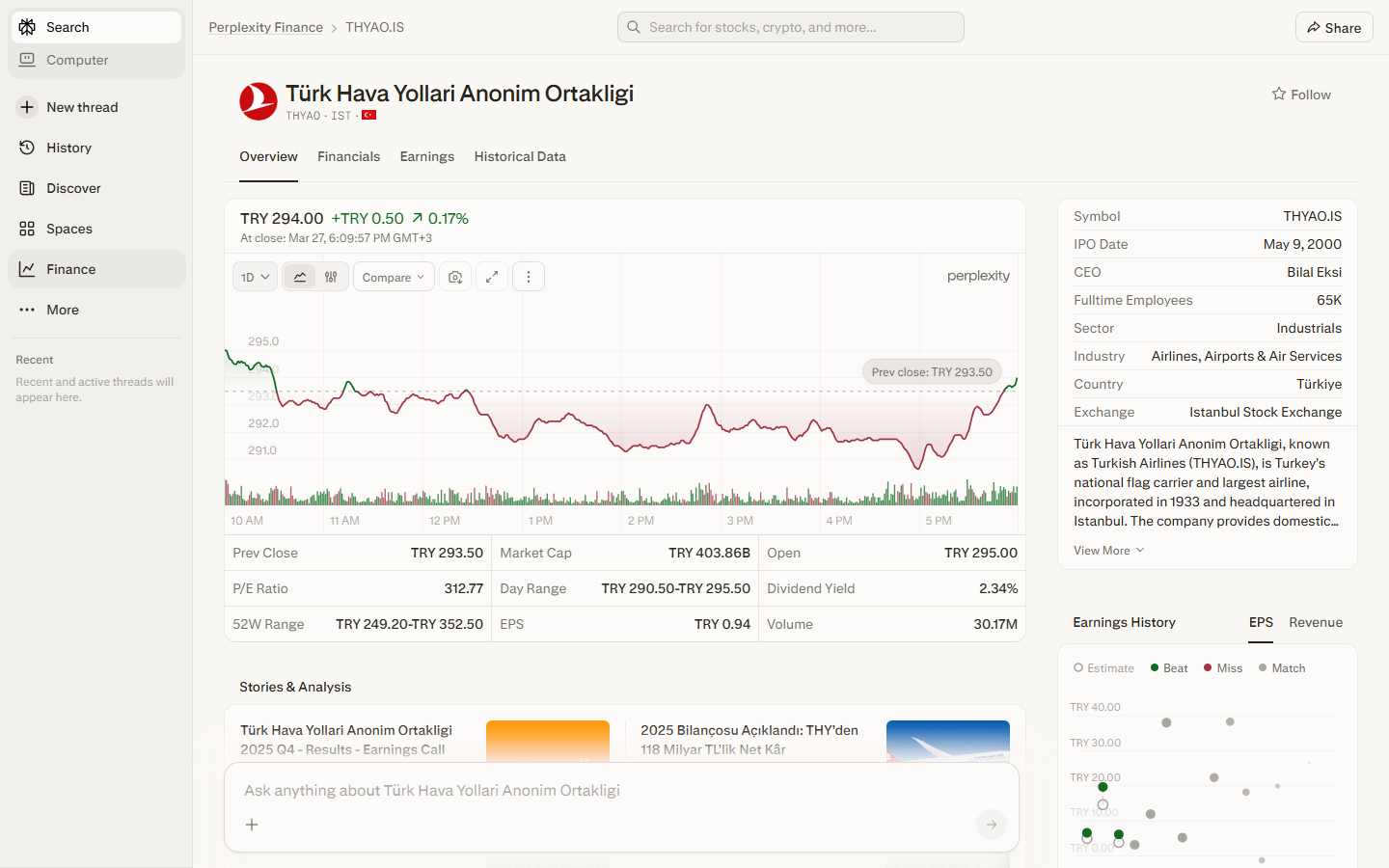This screenshot has width=1389, height=868.
Task: Click the Day Range TRY 290.50-TRY 295.50 value
Action: (675, 588)
